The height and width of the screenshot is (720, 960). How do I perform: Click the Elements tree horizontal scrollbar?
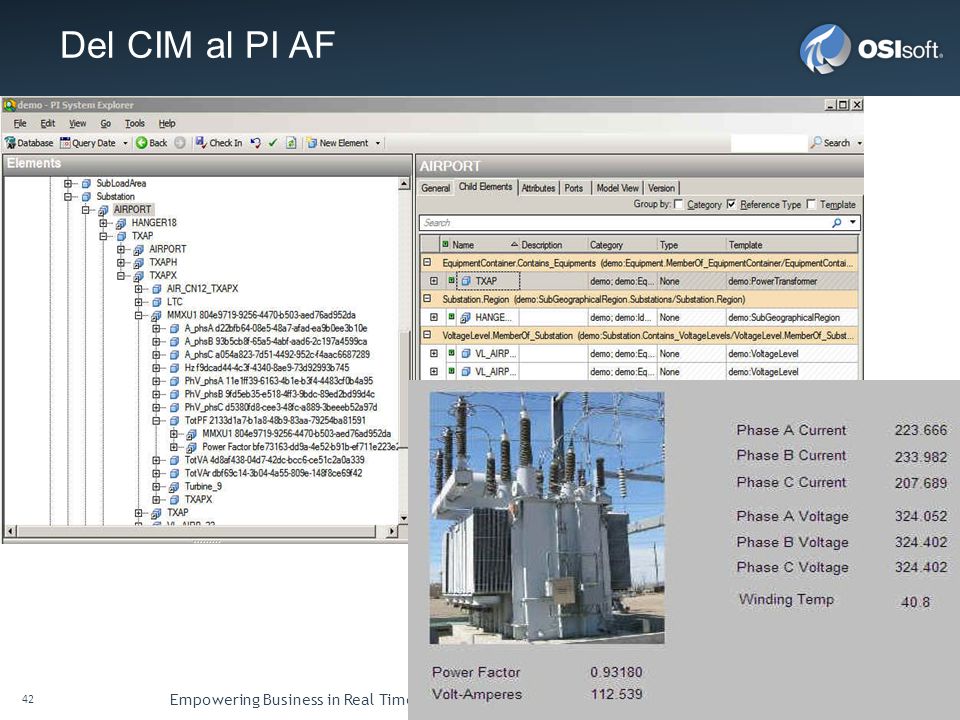pyautogui.click(x=202, y=531)
